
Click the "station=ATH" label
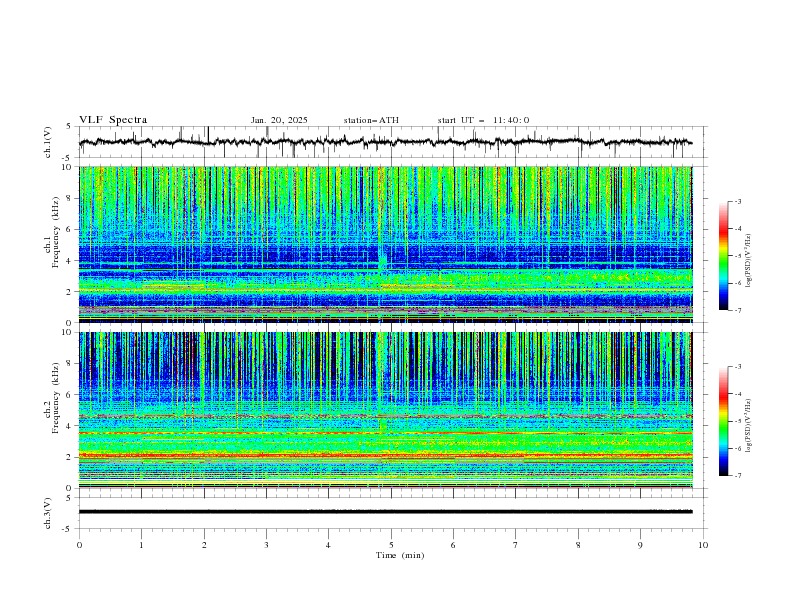point(371,120)
